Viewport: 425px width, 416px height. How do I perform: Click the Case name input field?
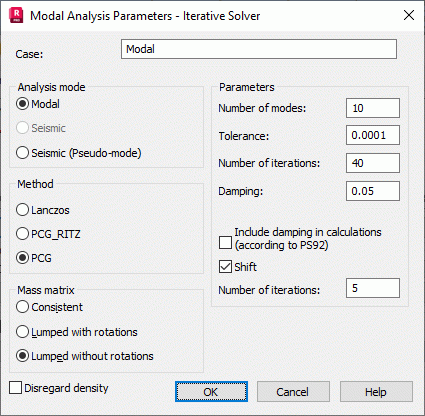pos(259,49)
